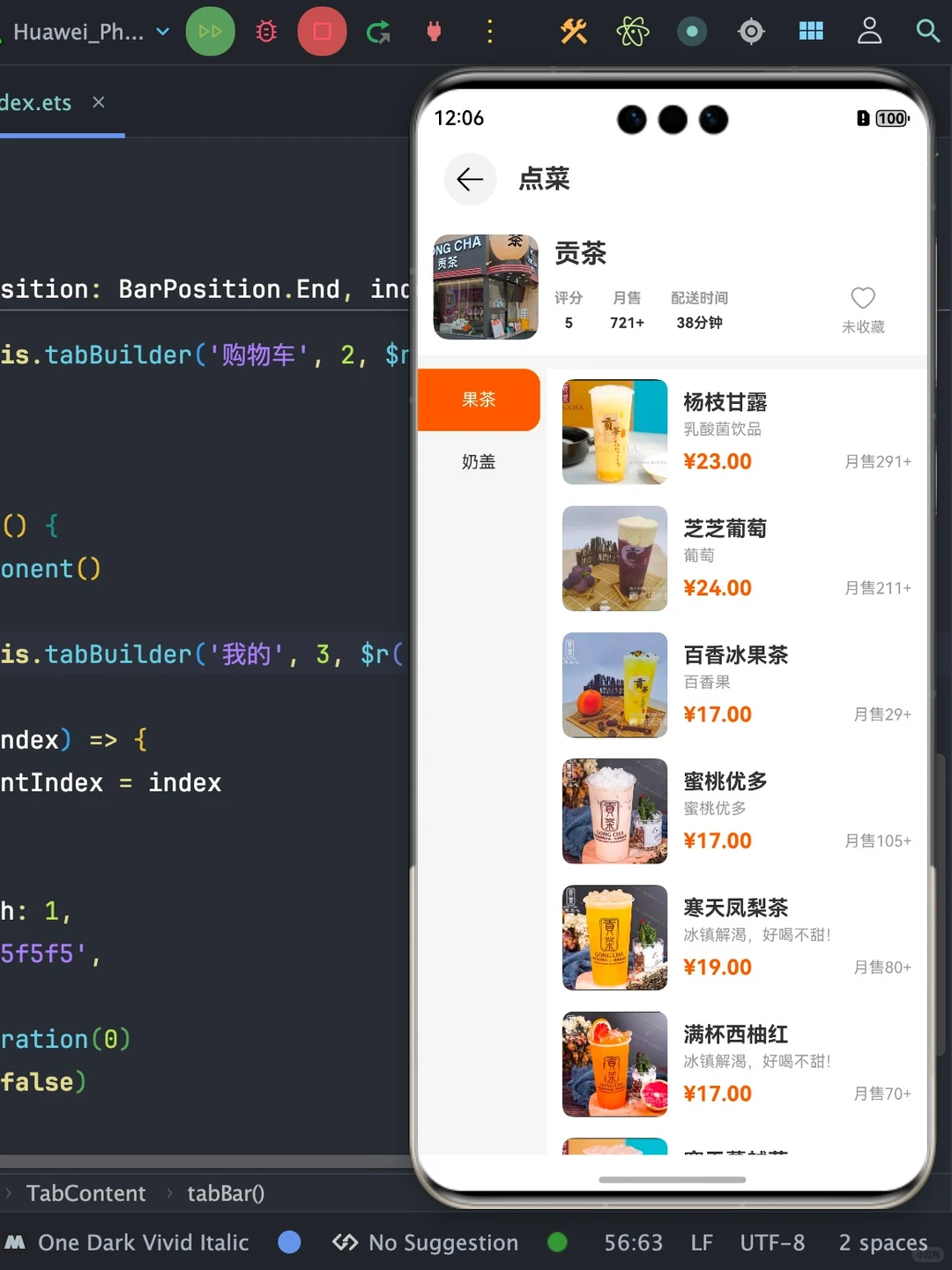Open Search Everywhere magnifier
Image resolution: width=952 pixels, height=1270 pixels.
coord(928,31)
